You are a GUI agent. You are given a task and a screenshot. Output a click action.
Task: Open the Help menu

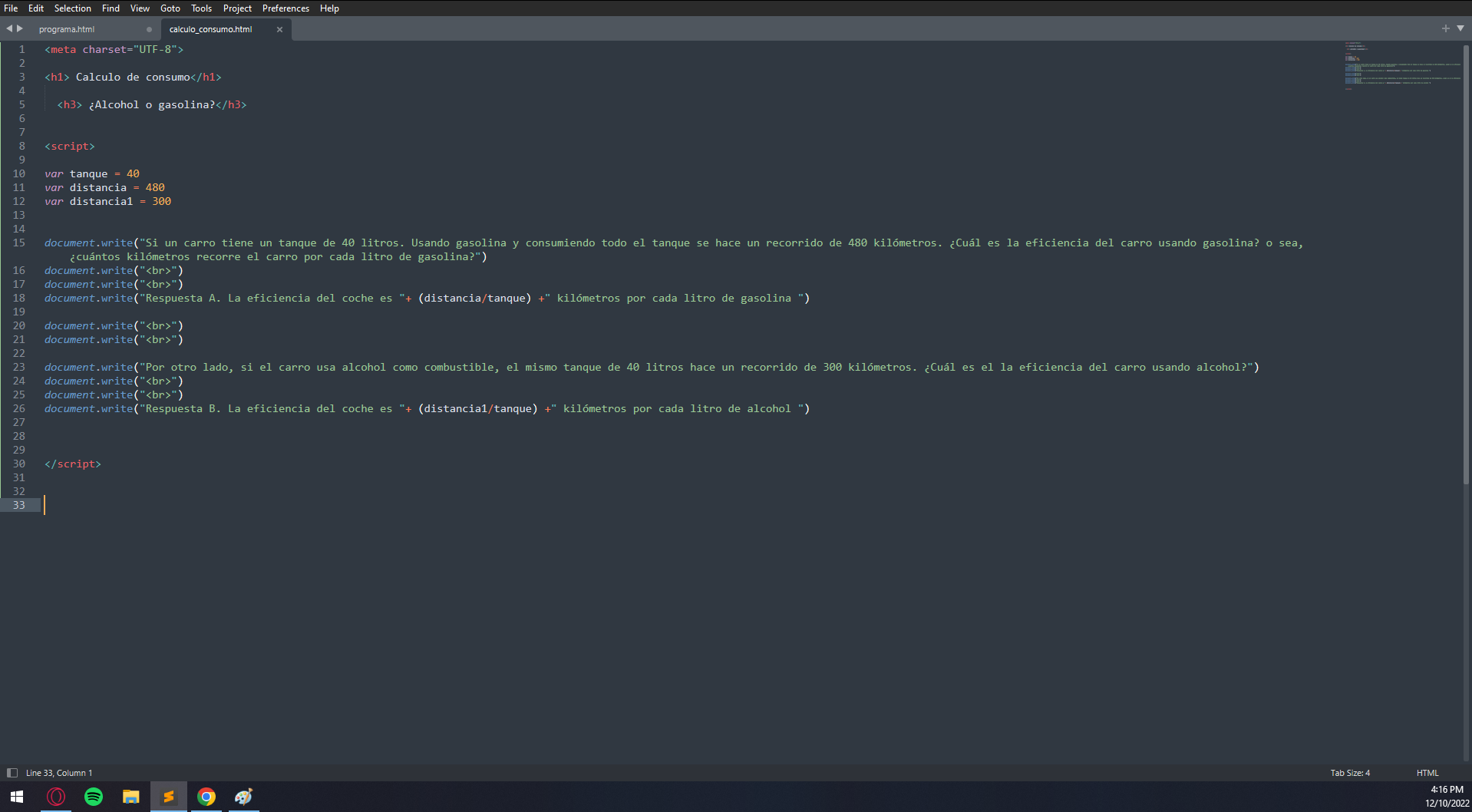329,8
